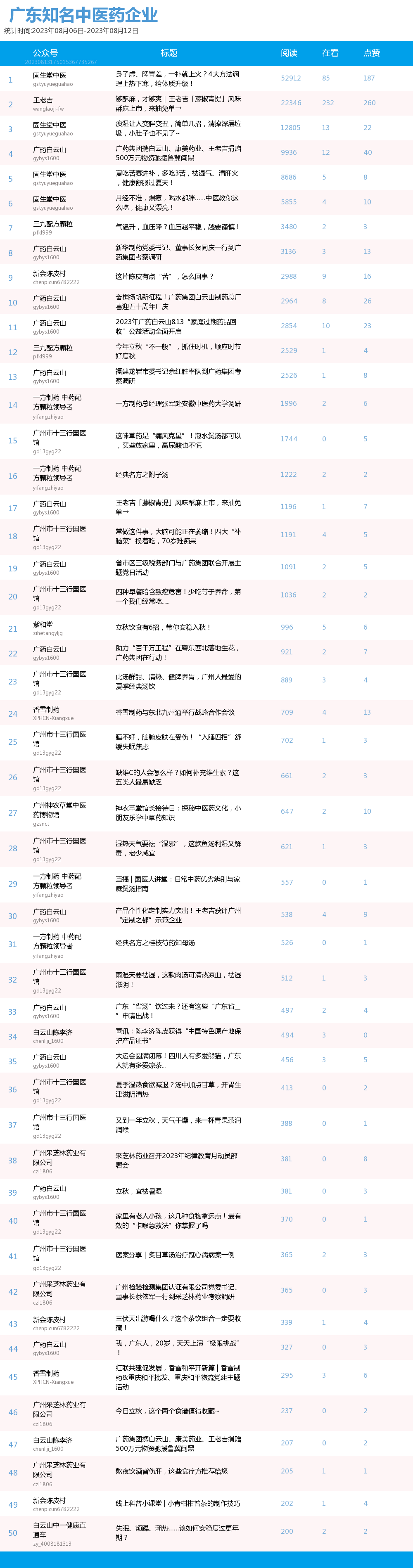Click read count 52912
This screenshot has width=413, height=1568.
click(291, 78)
